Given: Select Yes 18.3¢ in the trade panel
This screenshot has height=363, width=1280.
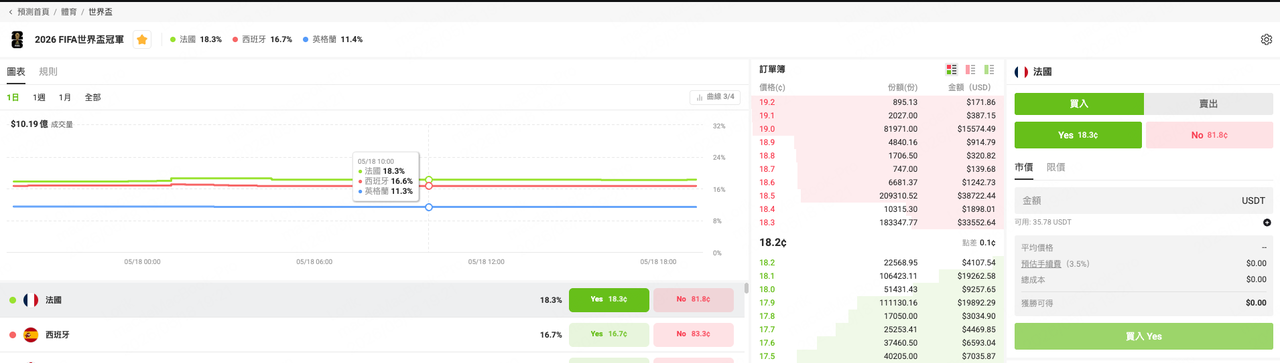Looking at the screenshot, I should tap(1078, 135).
